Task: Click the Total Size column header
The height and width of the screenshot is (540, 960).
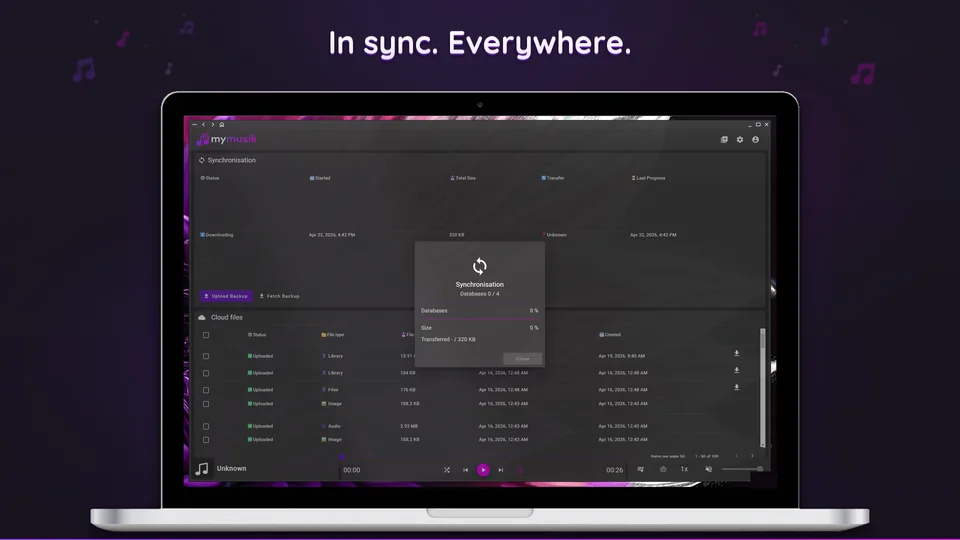Action: 463,178
